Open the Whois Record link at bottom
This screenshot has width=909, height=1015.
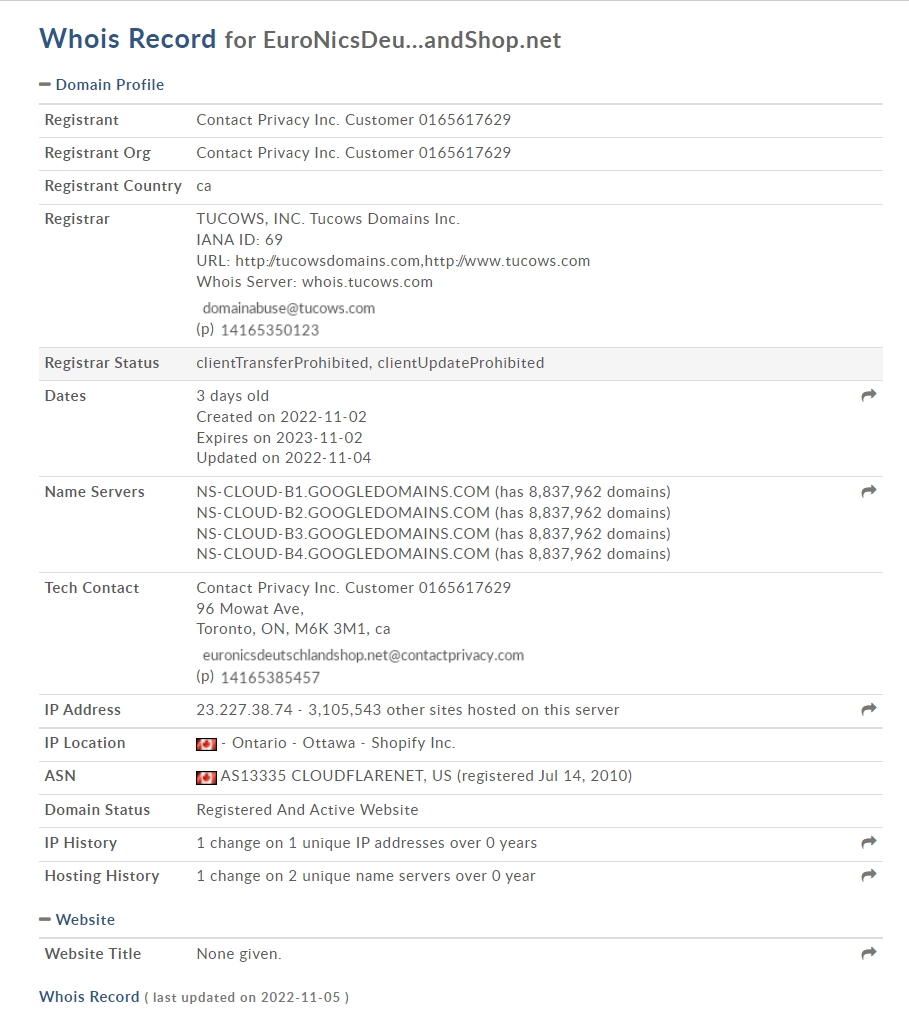(89, 996)
